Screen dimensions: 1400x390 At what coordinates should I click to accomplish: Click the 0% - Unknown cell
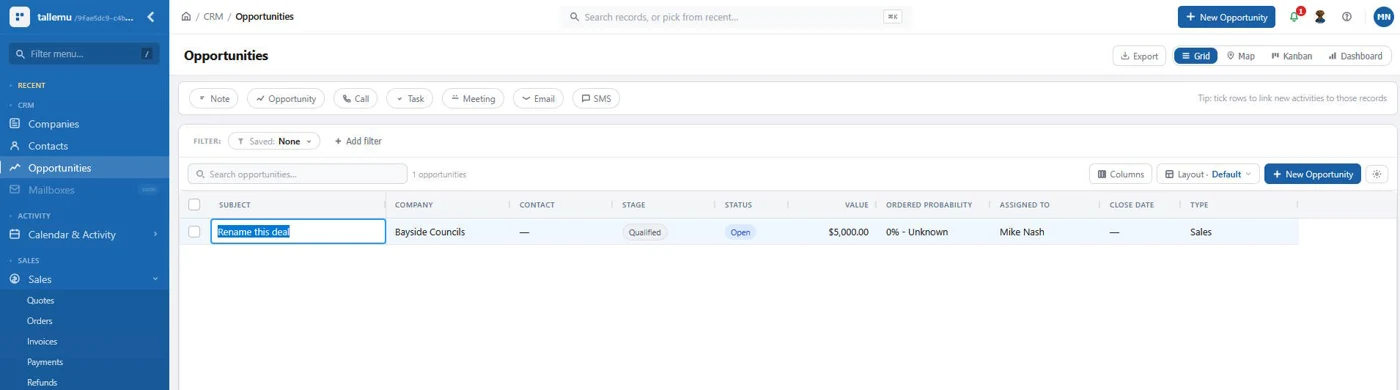pos(917,232)
